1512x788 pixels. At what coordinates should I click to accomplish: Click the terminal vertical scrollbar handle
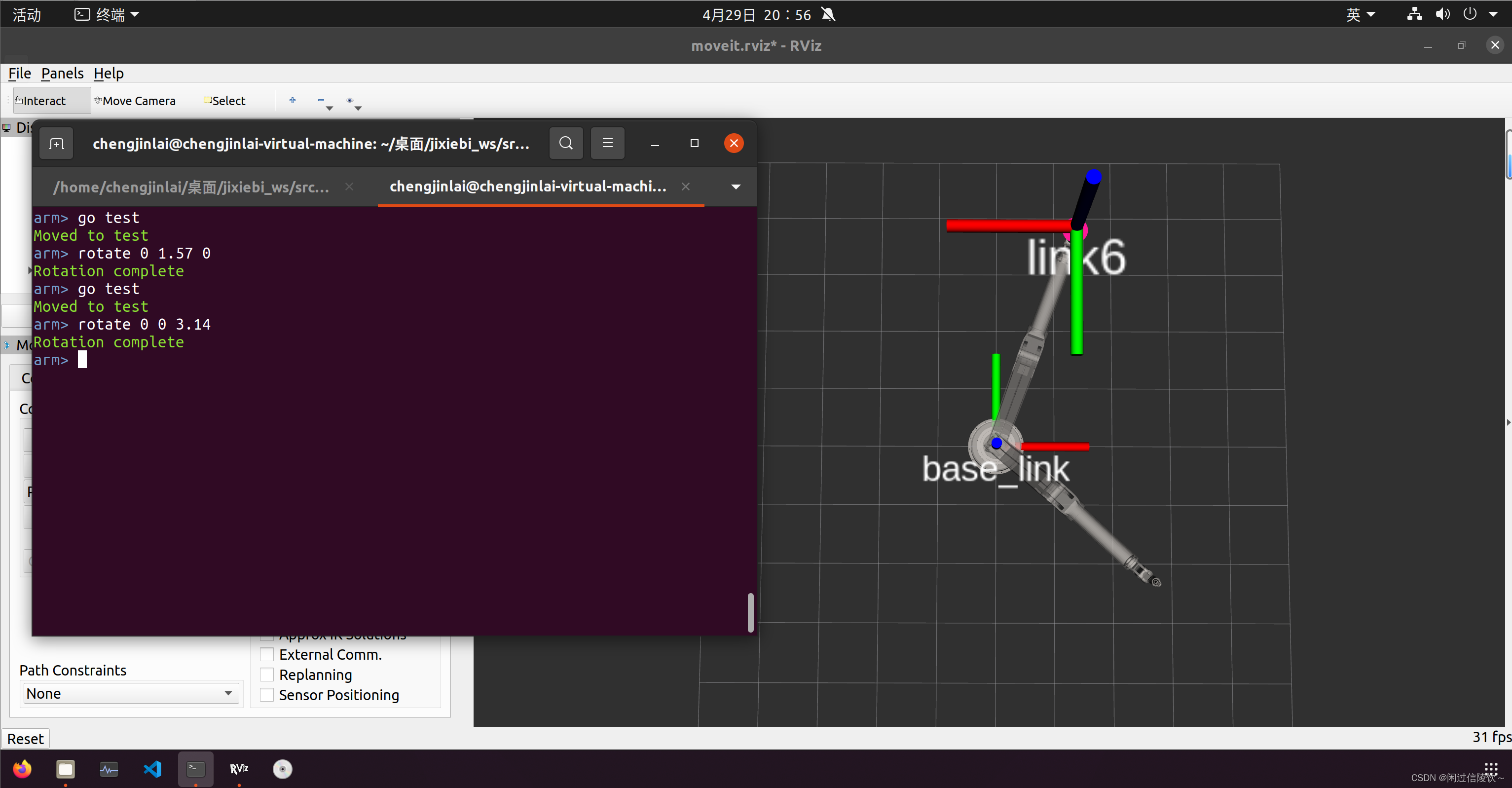click(x=750, y=612)
